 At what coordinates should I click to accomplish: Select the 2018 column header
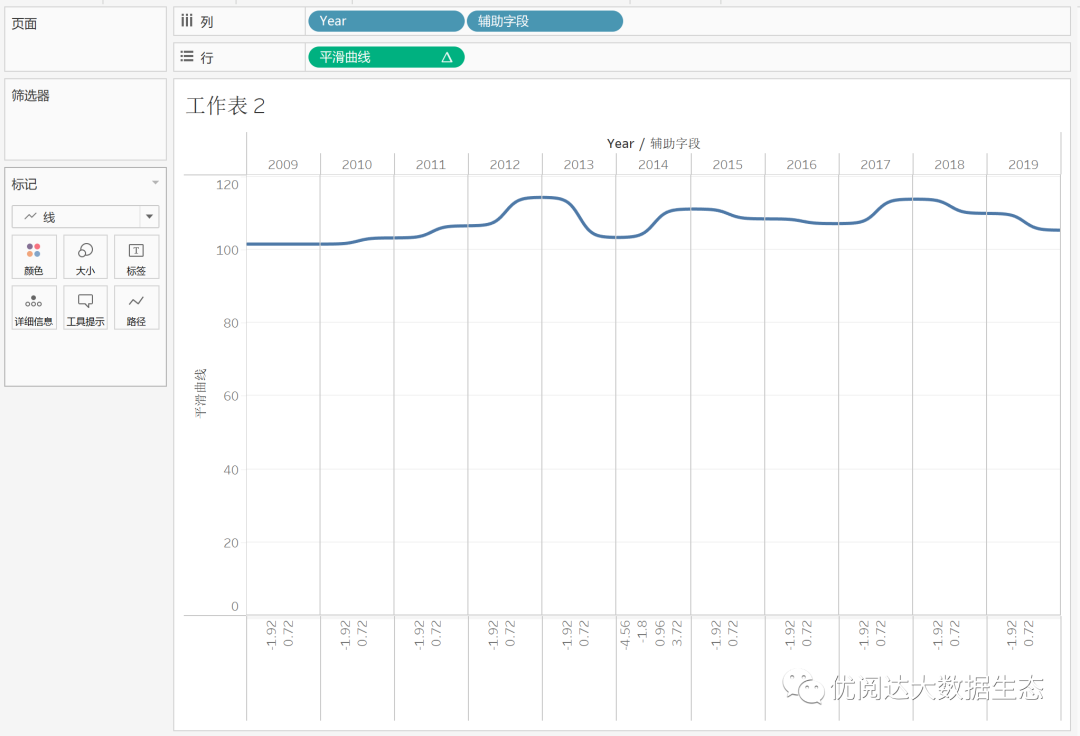coord(949,165)
